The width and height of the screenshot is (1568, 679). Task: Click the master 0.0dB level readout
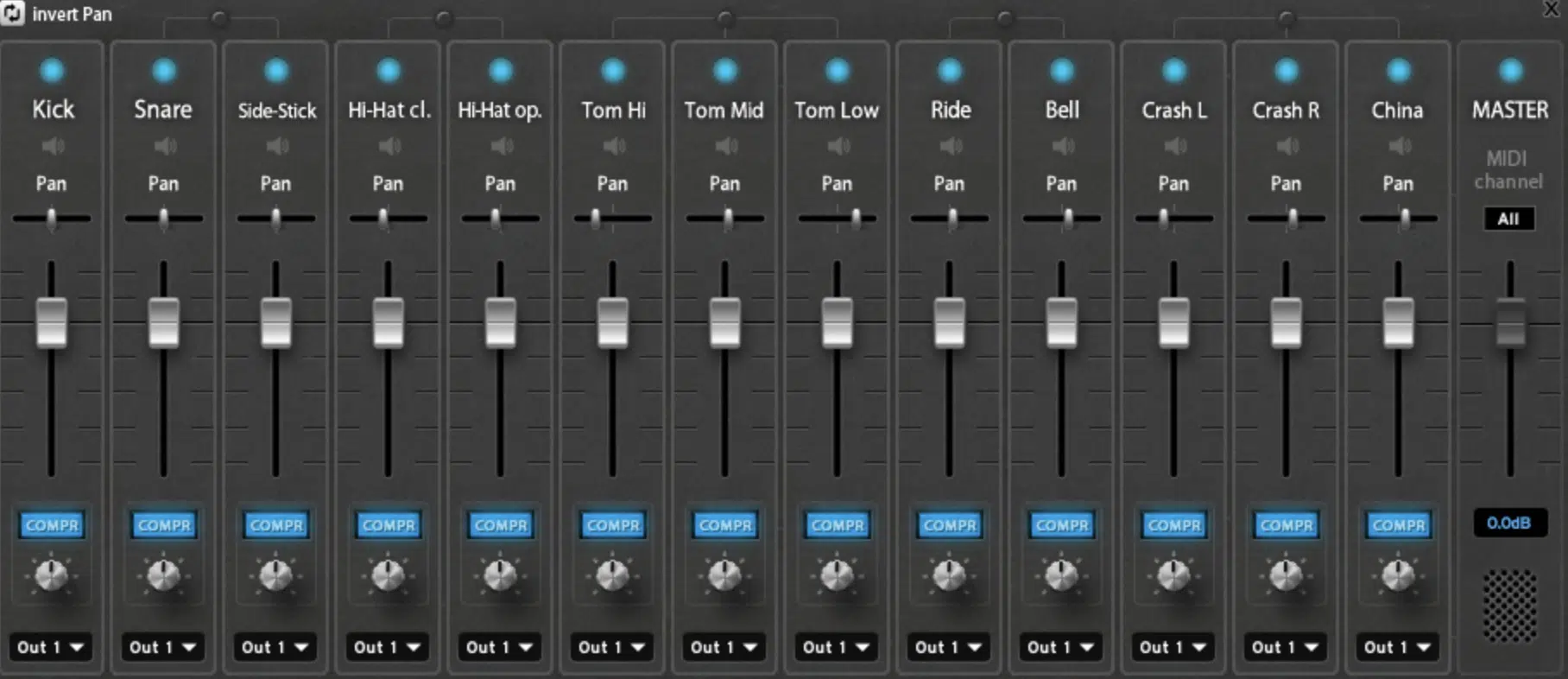point(1509,523)
